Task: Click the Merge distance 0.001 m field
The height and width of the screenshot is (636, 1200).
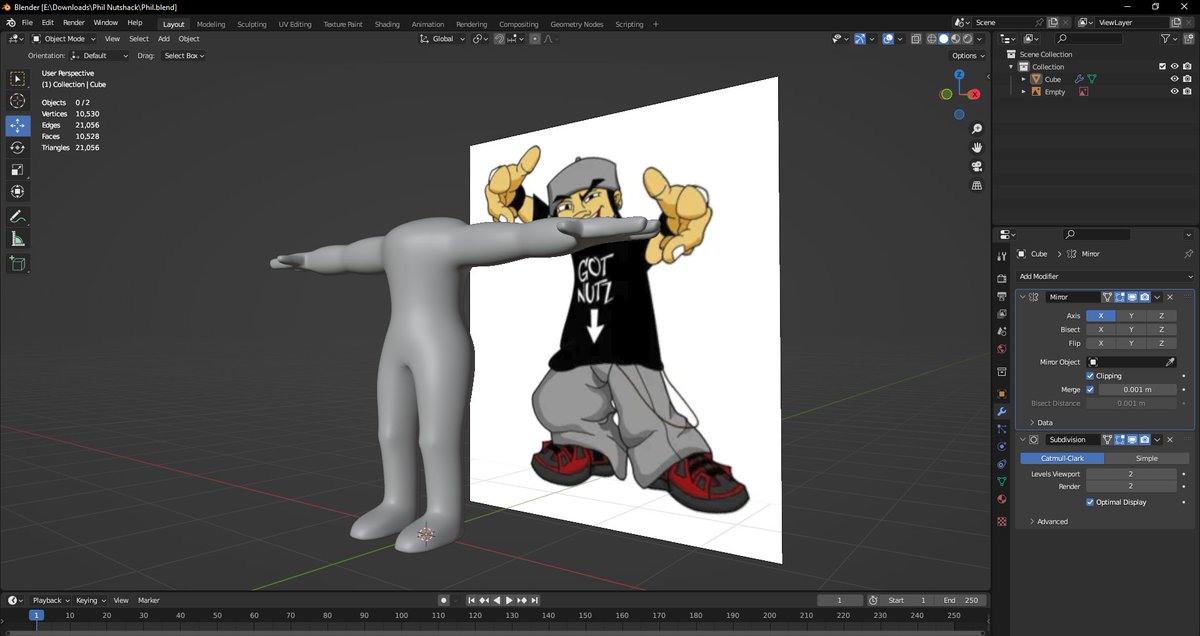Action: [x=1137, y=390]
